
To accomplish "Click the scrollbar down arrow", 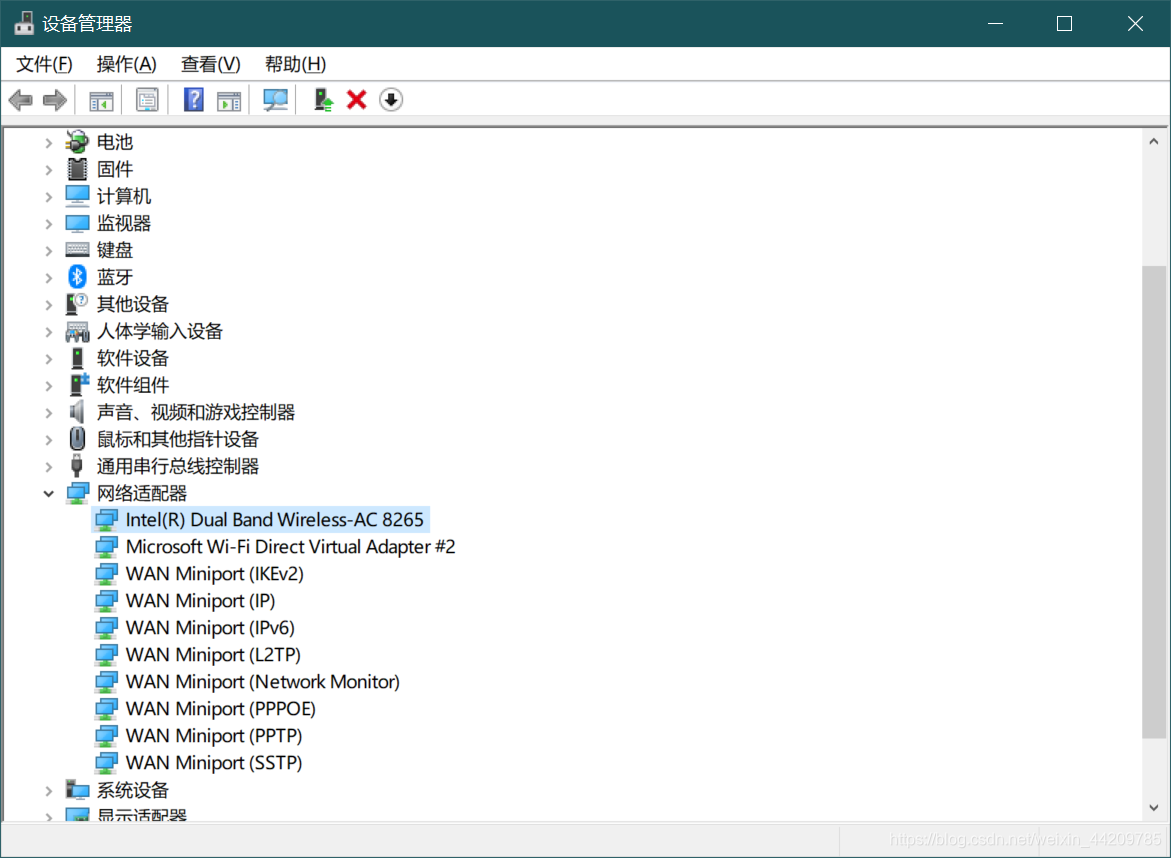I will (1154, 808).
